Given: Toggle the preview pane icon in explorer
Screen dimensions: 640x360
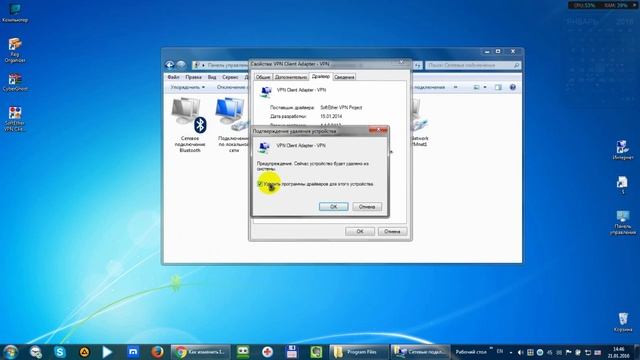Looking at the screenshot, I should pos(498,87).
